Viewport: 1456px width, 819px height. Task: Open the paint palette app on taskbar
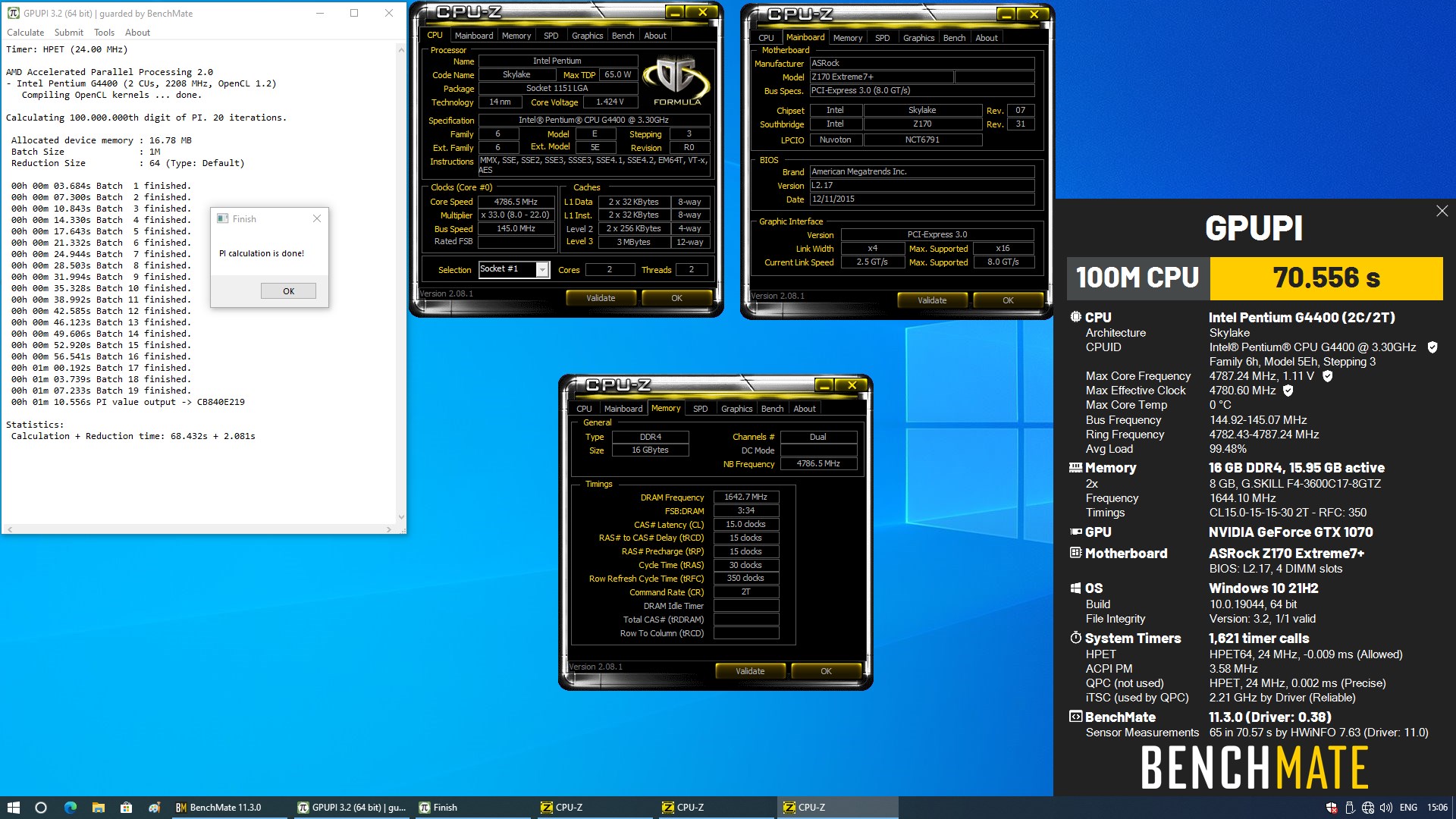[x=155, y=808]
